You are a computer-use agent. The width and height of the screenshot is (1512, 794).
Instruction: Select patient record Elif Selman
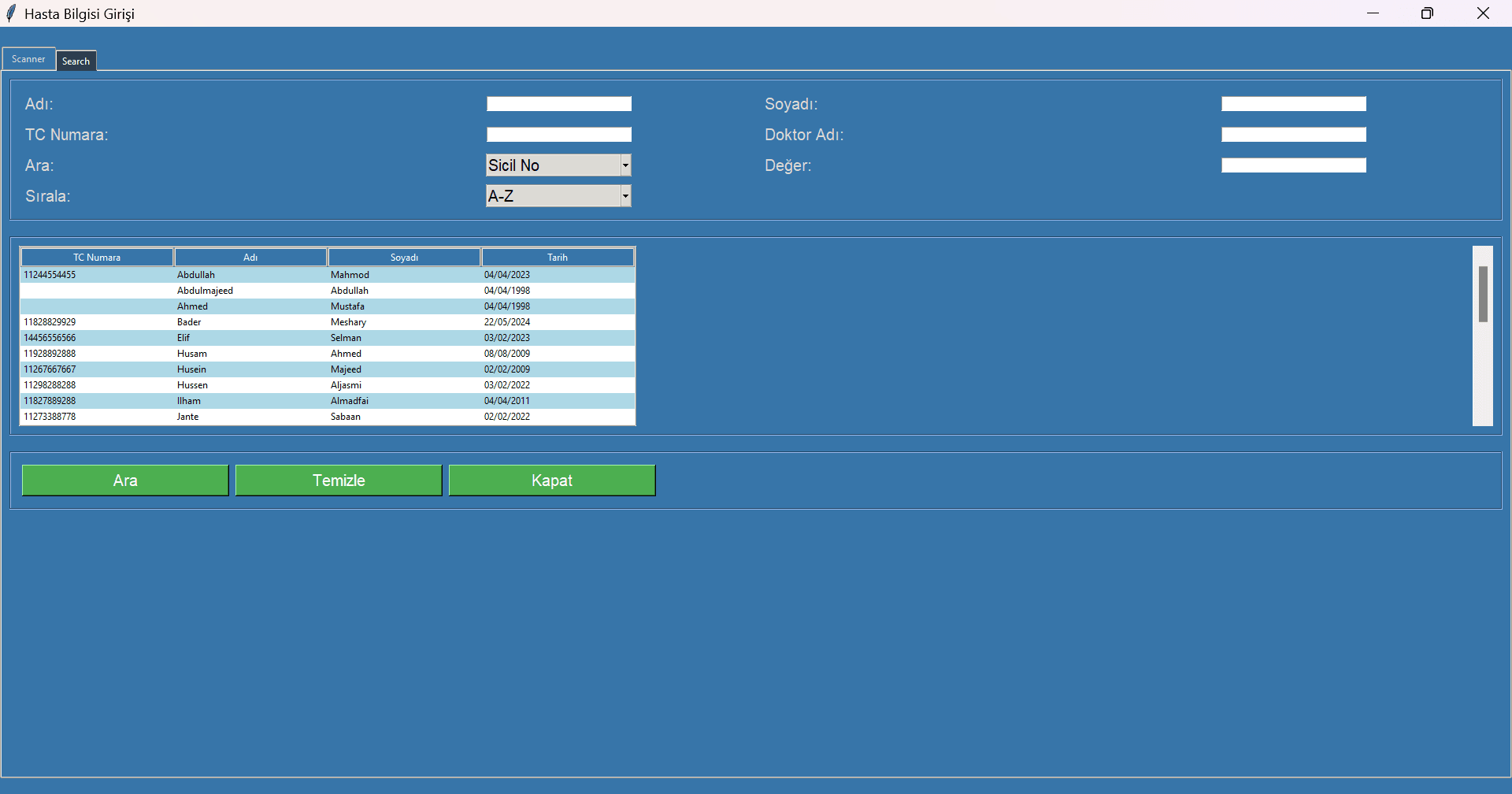click(315, 337)
